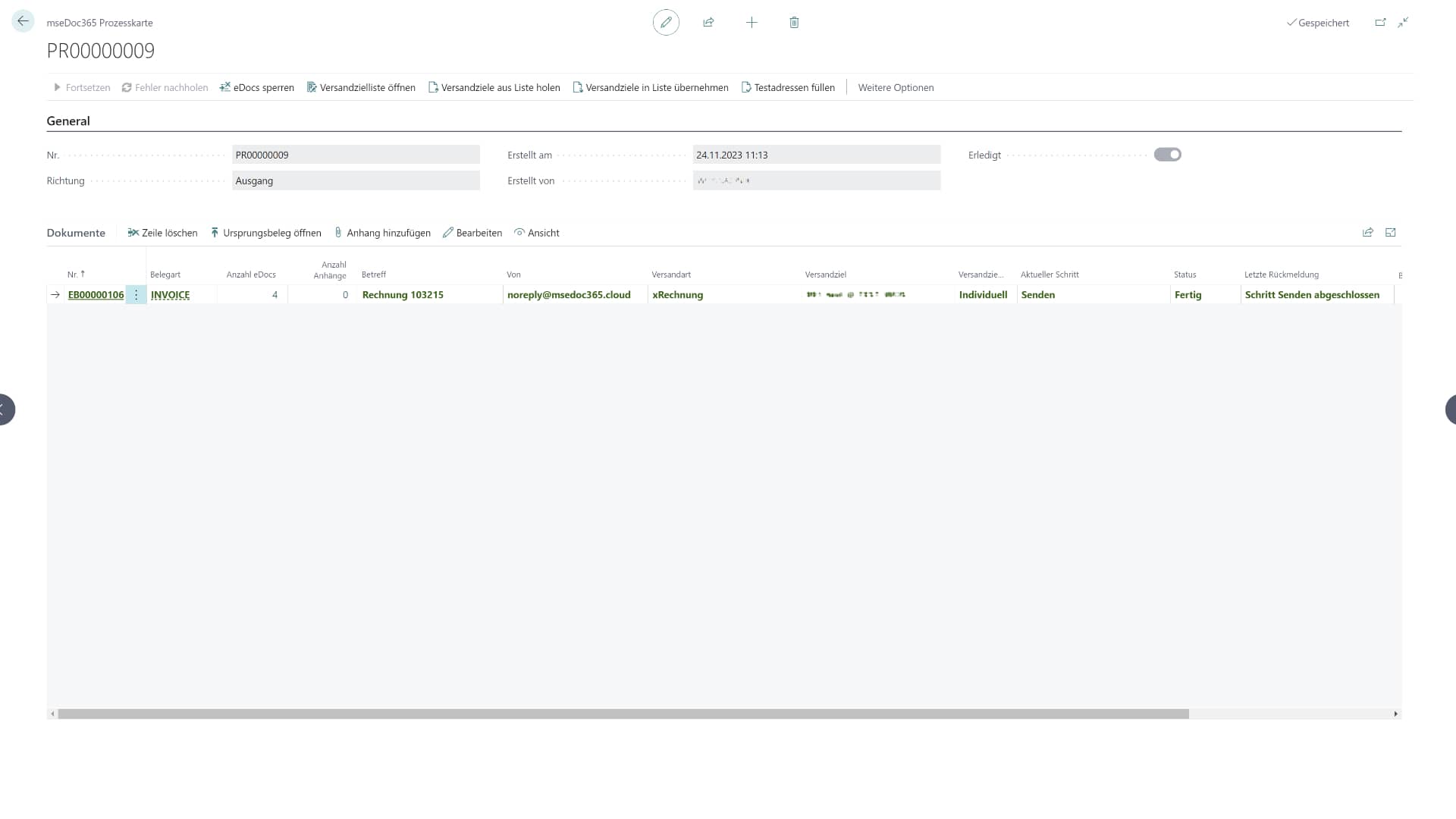Collapse the General section header
1456x819 pixels.
pyautogui.click(x=68, y=121)
